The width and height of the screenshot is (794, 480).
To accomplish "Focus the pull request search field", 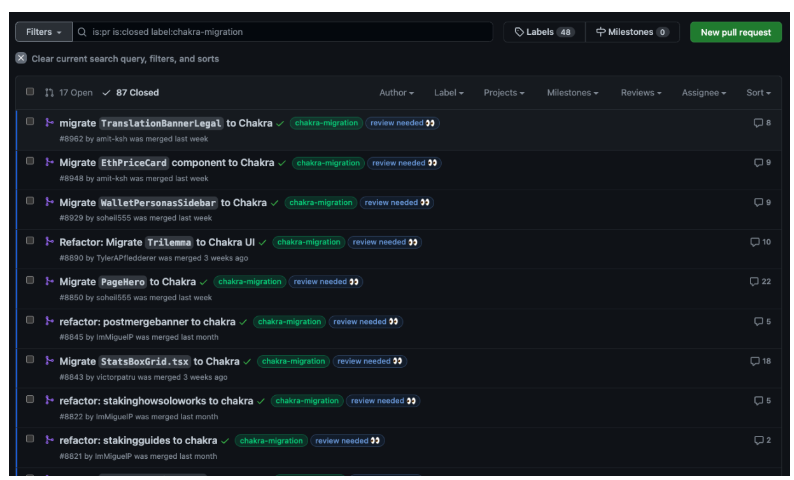I will 283,32.
